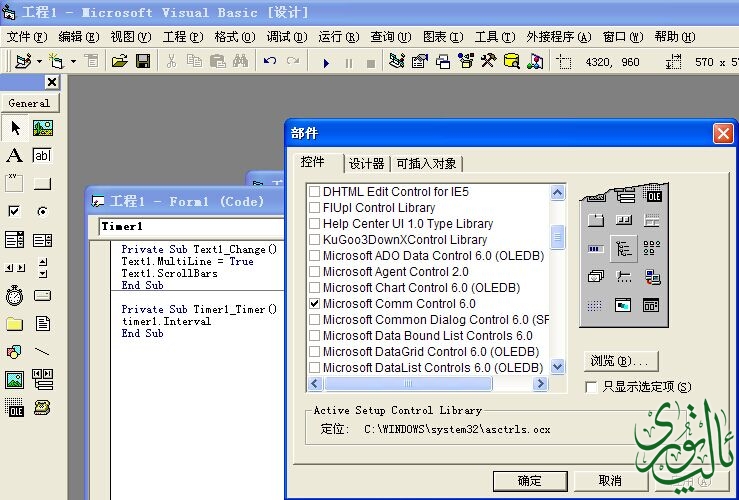Open the Timer1 object combo box
Viewport: 739px width, 500px height.
[x=192, y=227]
